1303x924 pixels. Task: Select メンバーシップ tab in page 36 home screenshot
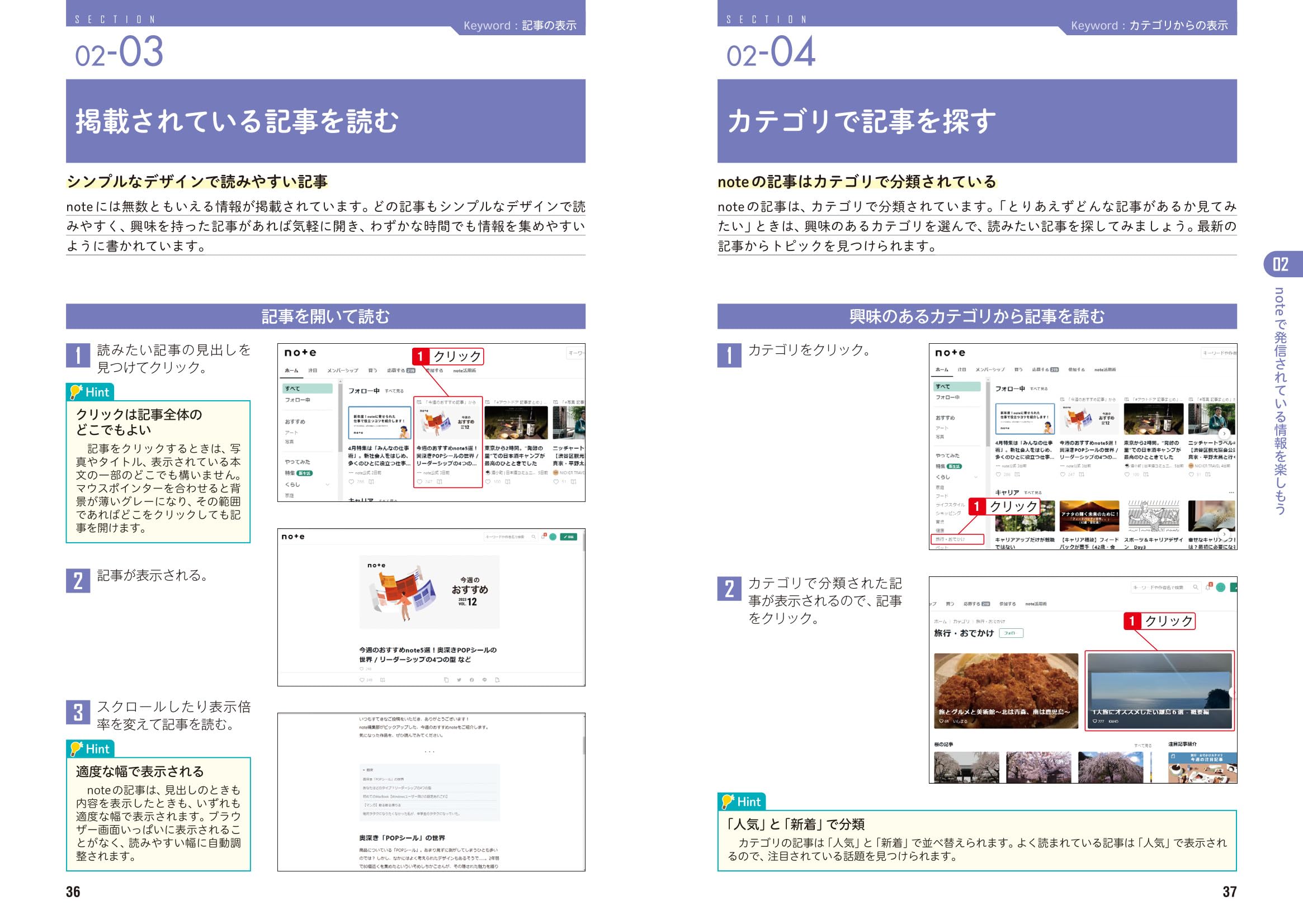[x=342, y=371]
